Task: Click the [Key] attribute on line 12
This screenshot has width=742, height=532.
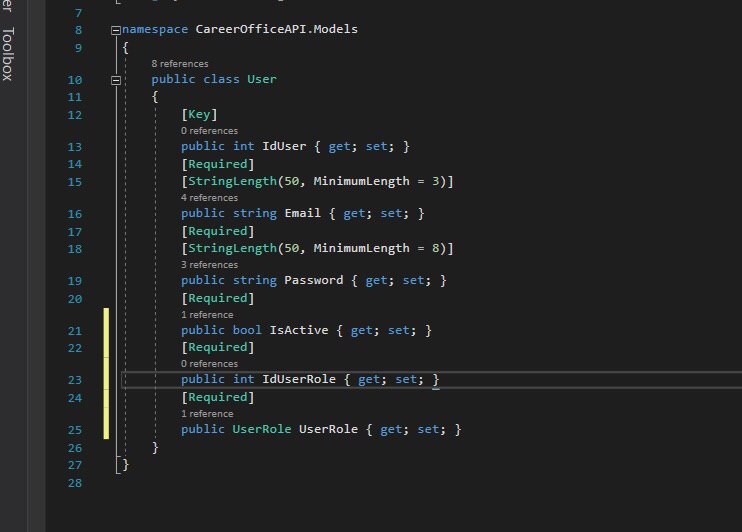Action: point(199,115)
